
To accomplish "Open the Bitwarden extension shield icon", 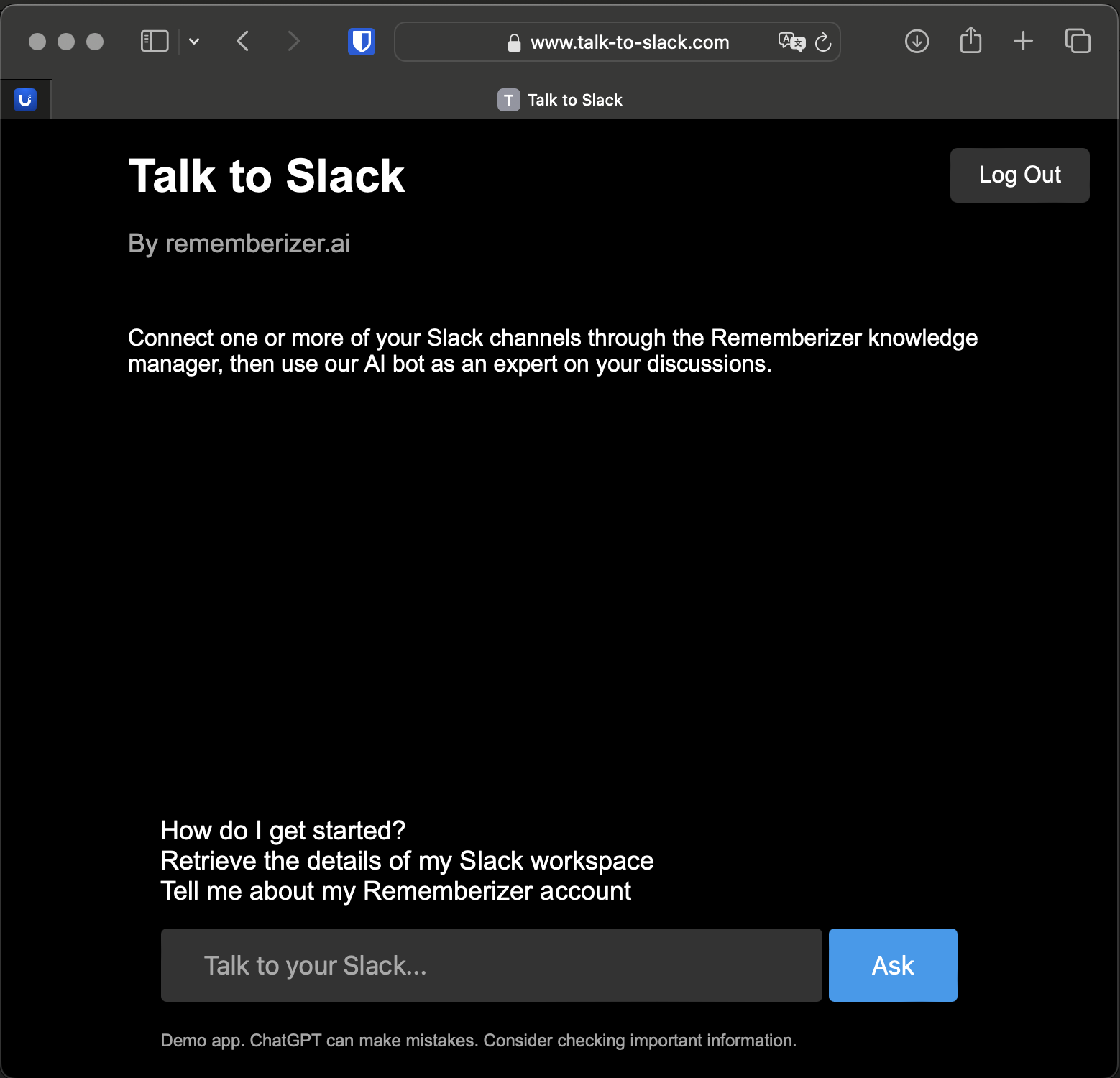I will 361,41.
